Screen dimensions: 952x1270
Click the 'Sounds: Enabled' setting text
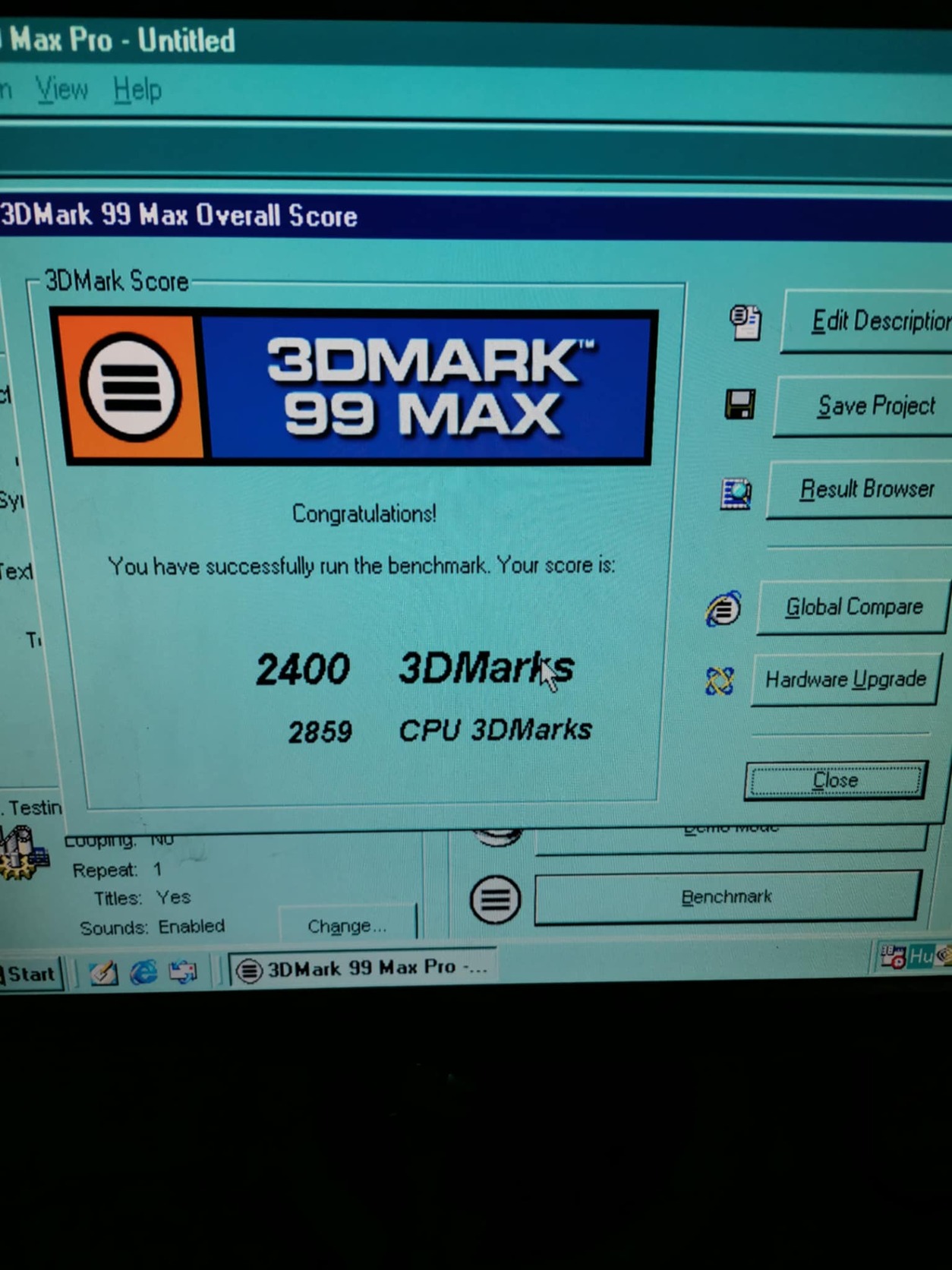pos(153,927)
